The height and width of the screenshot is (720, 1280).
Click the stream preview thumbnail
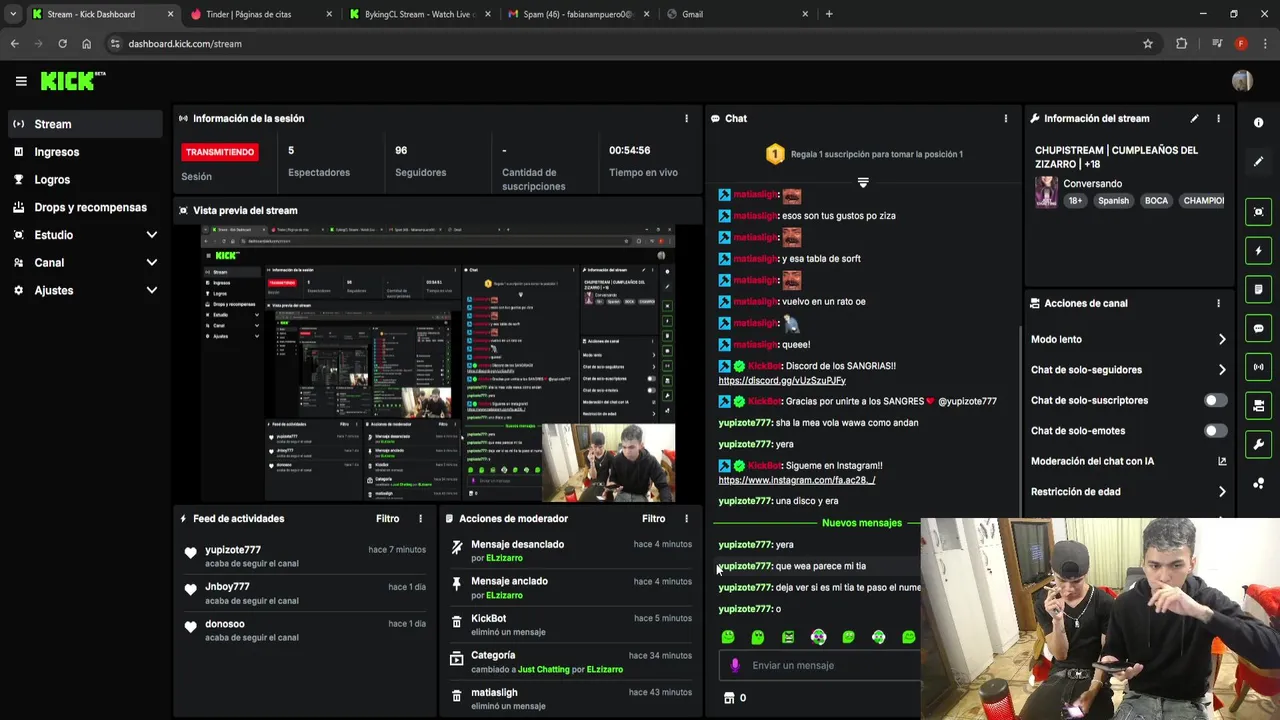pos(438,363)
